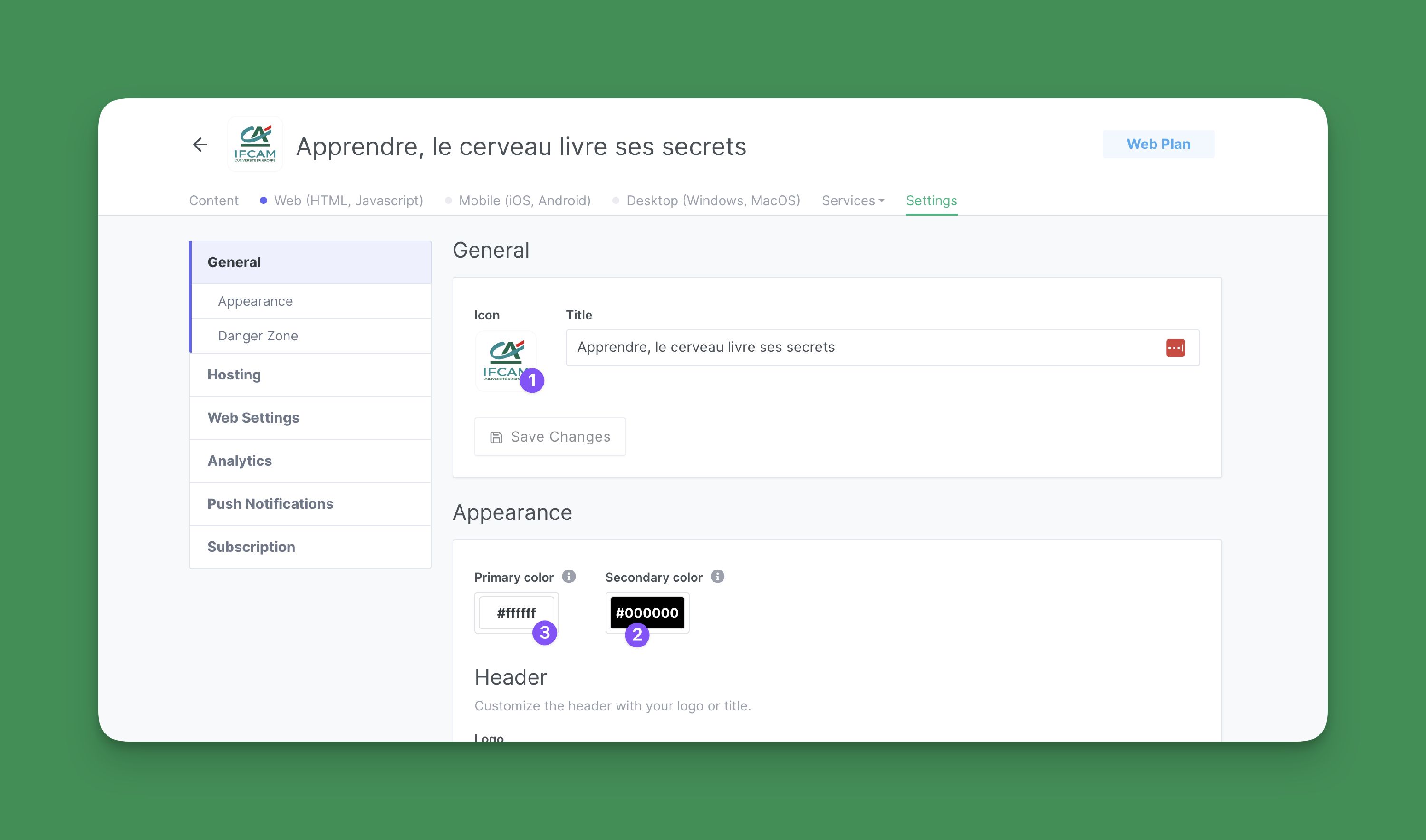Click the back arrow icon
Image resolution: width=1426 pixels, height=840 pixels.
pos(200,145)
